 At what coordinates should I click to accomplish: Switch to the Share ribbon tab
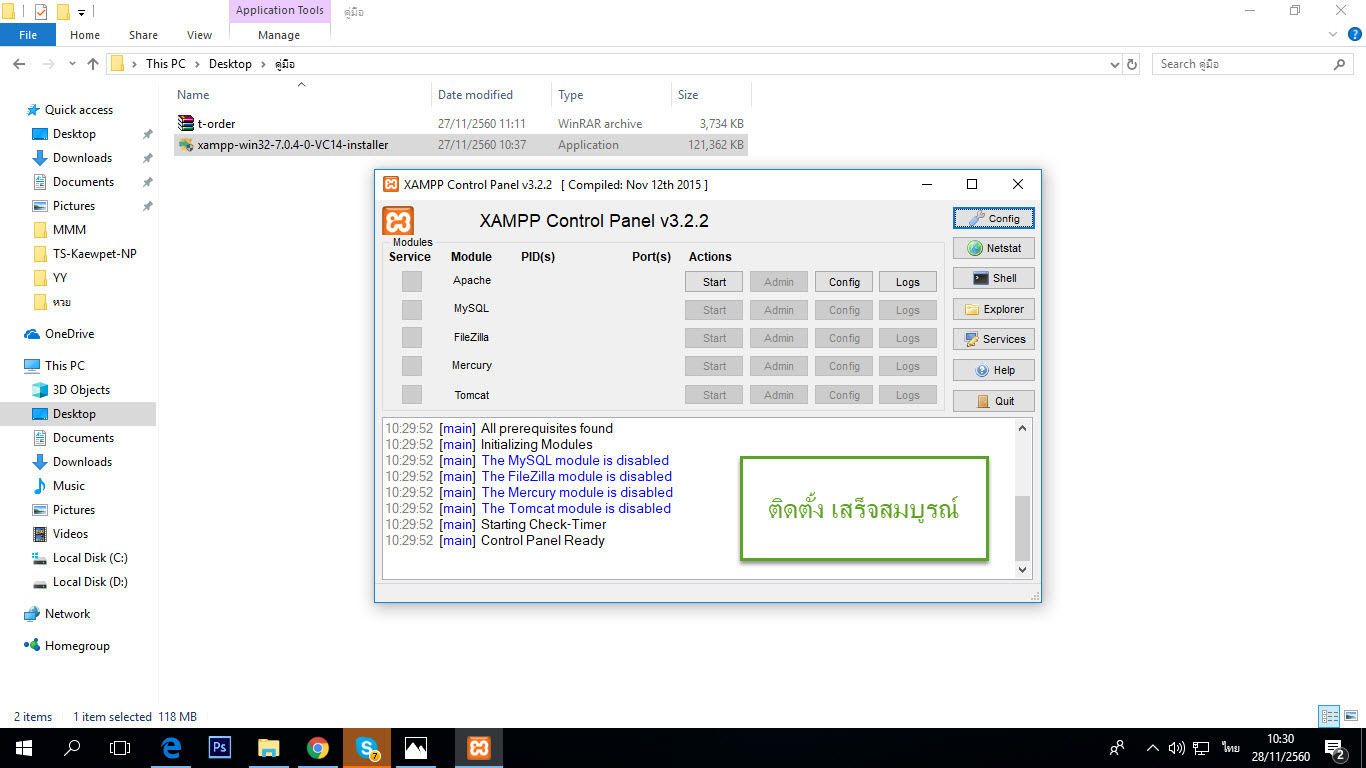pyautogui.click(x=143, y=35)
